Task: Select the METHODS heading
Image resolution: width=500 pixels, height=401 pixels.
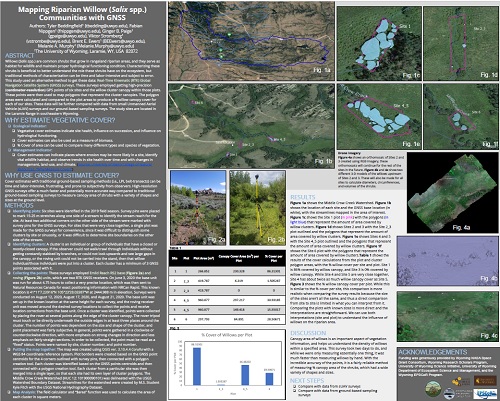Action: pyautogui.click(x=19, y=205)
